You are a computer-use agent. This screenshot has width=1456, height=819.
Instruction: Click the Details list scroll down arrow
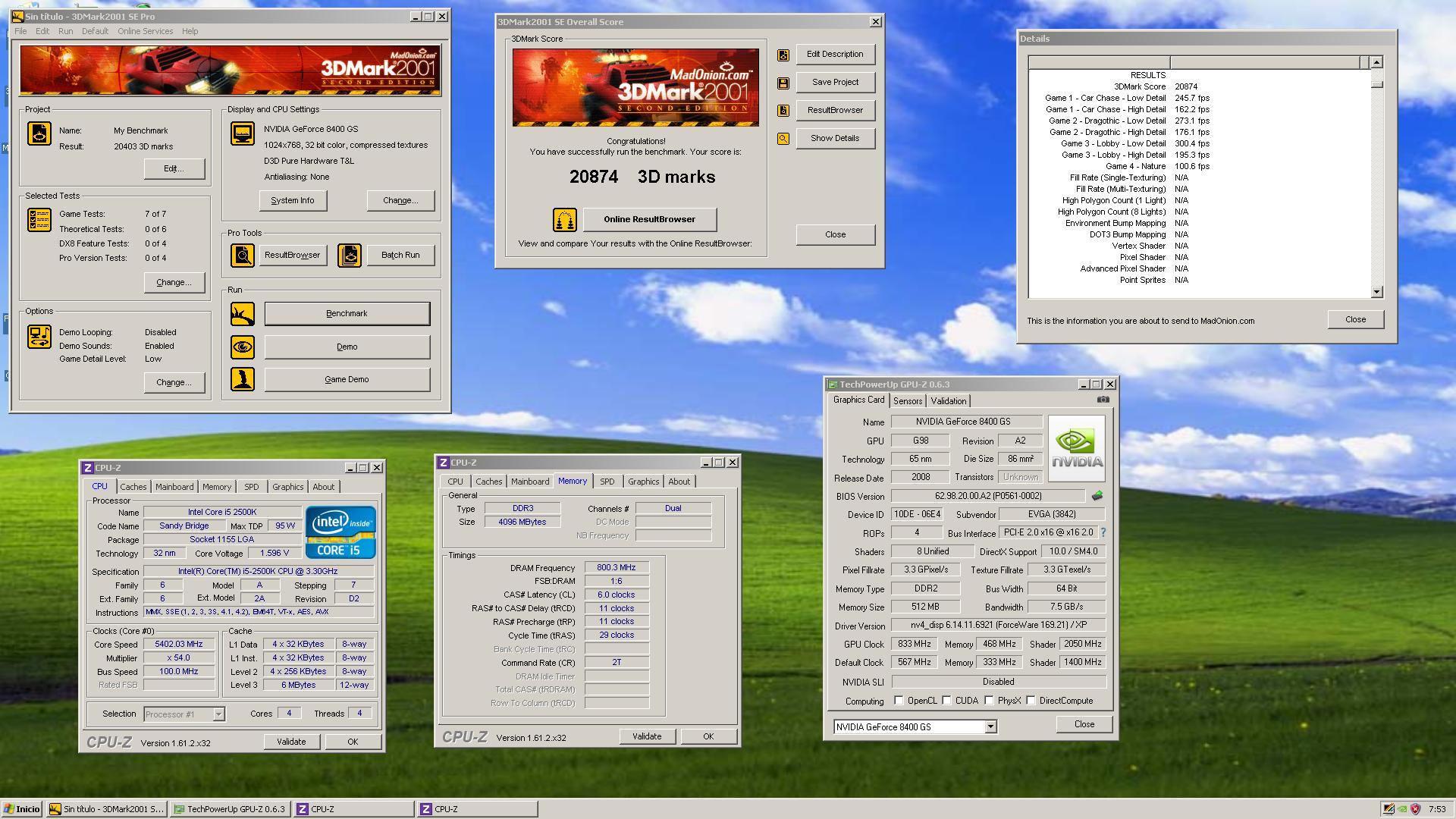(1377, 292)
